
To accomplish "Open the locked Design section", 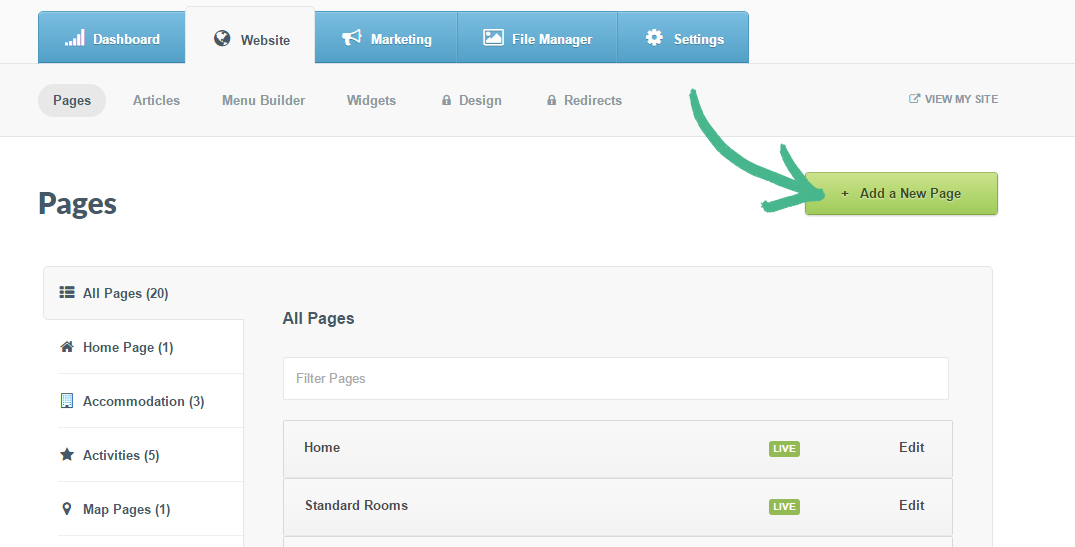I will (x=471, y=100).
